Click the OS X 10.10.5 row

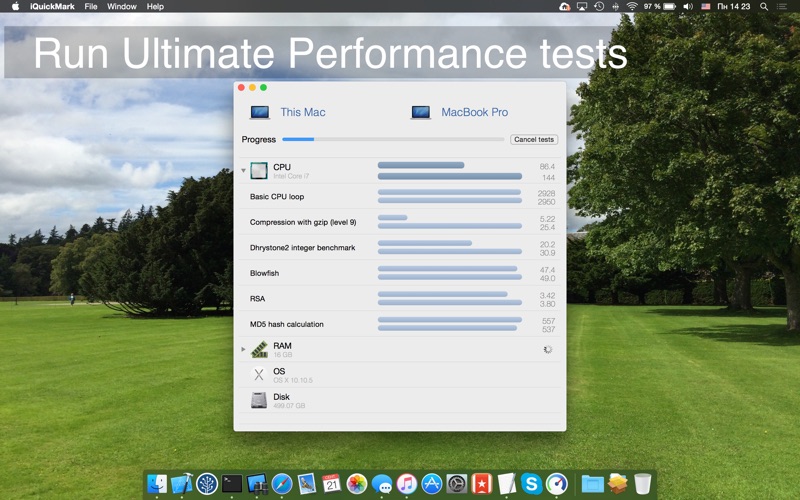tap(399, 375)
